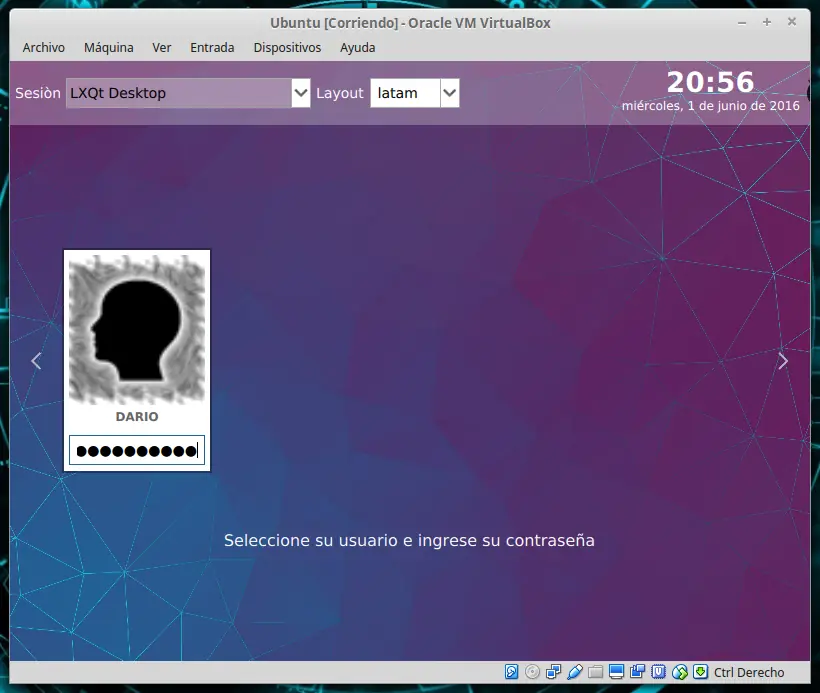Close the VirtualBox window
820x693 pixels.
(792, 22)
